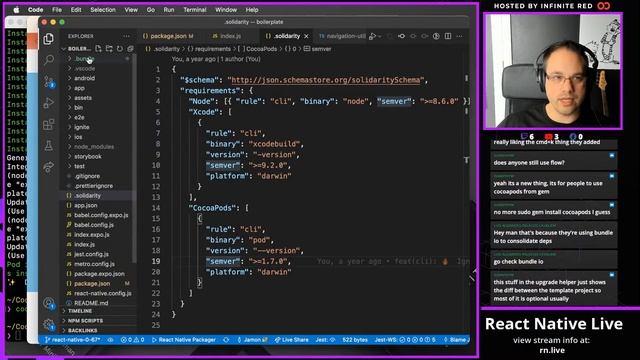
Task: Click the CocoaPods breadcrumb segment
Action: pos(258,49)
